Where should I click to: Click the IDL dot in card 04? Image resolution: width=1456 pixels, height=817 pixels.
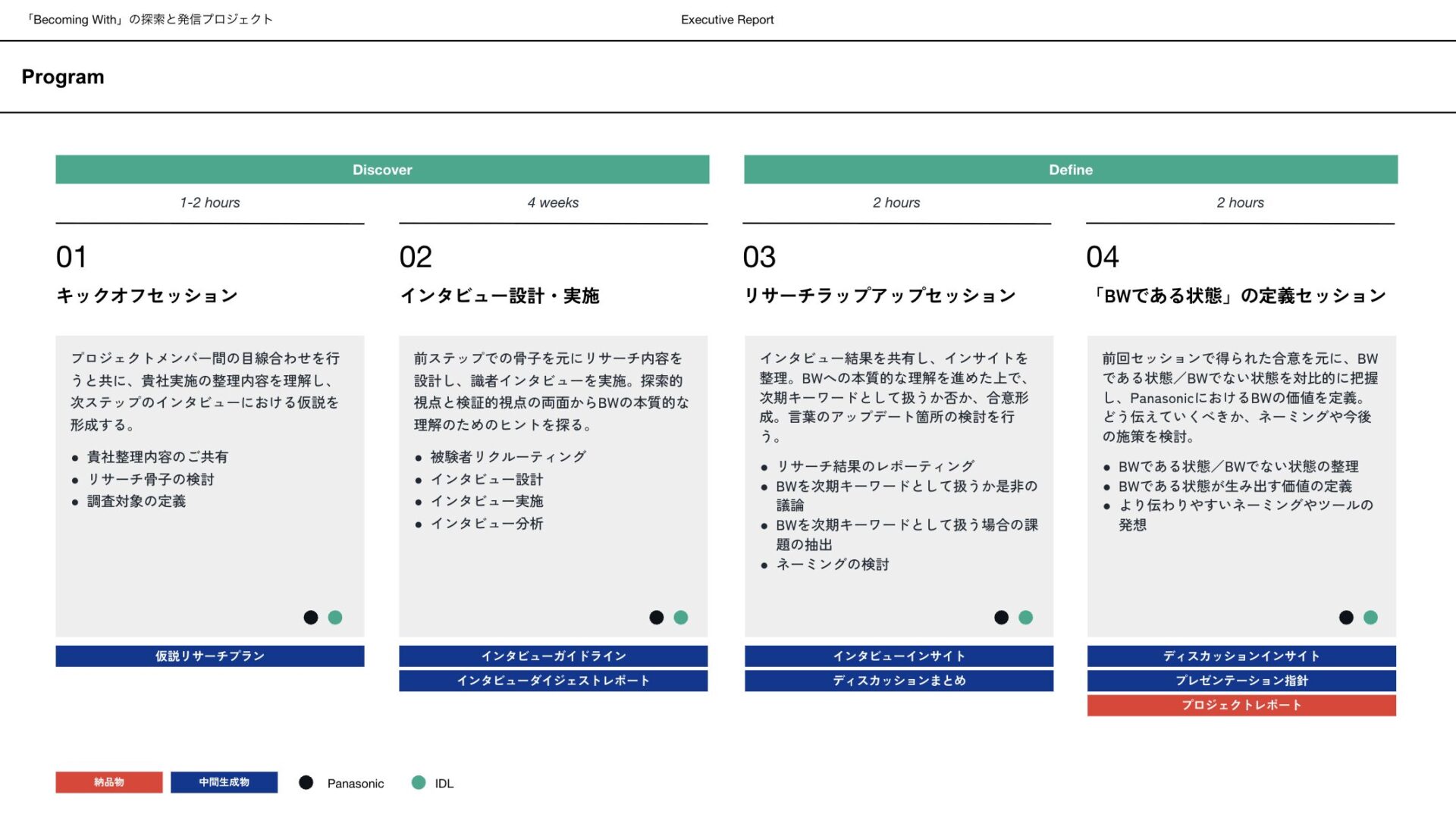[x=1369, y=618]
